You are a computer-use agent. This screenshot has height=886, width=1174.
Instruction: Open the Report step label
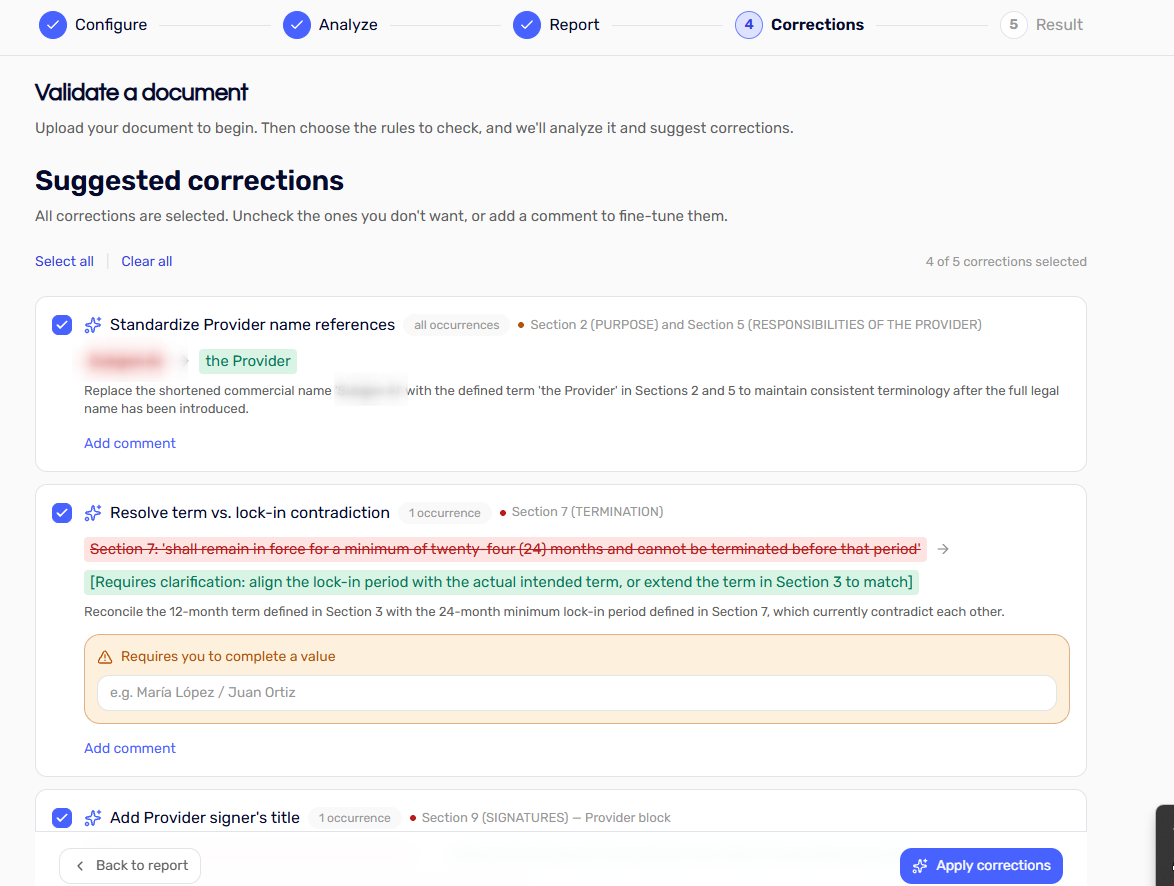click(574, 25)
